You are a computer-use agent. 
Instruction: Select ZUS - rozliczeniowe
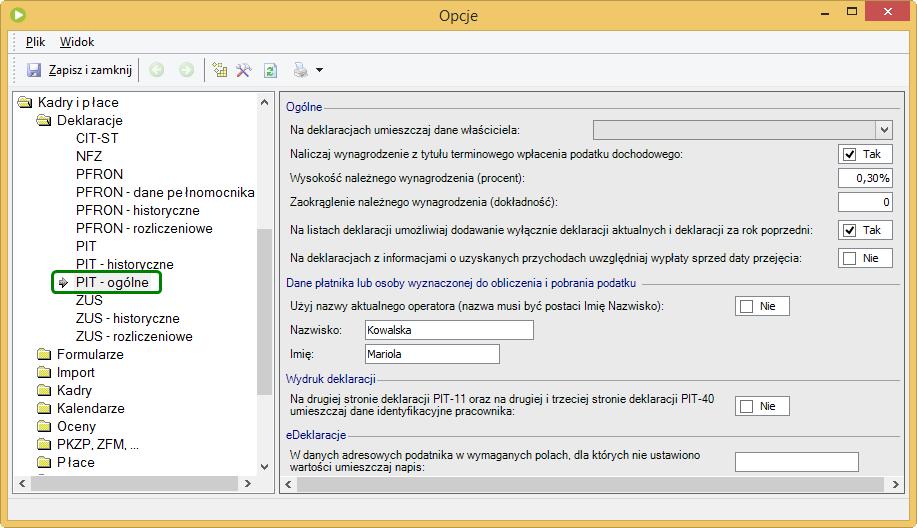(x=134, y=337)
